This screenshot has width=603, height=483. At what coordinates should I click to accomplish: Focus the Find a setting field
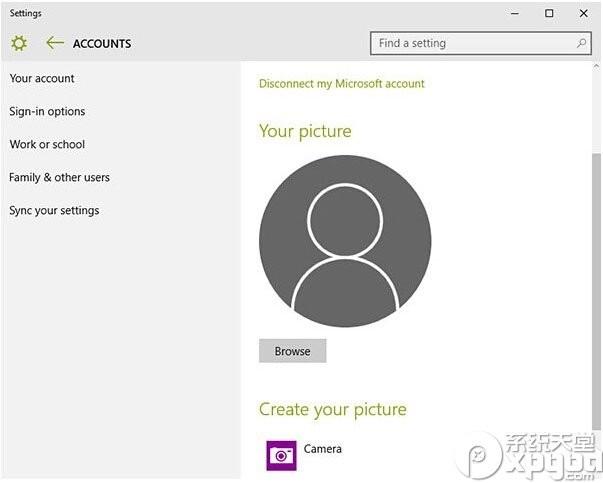pos(481,43)
